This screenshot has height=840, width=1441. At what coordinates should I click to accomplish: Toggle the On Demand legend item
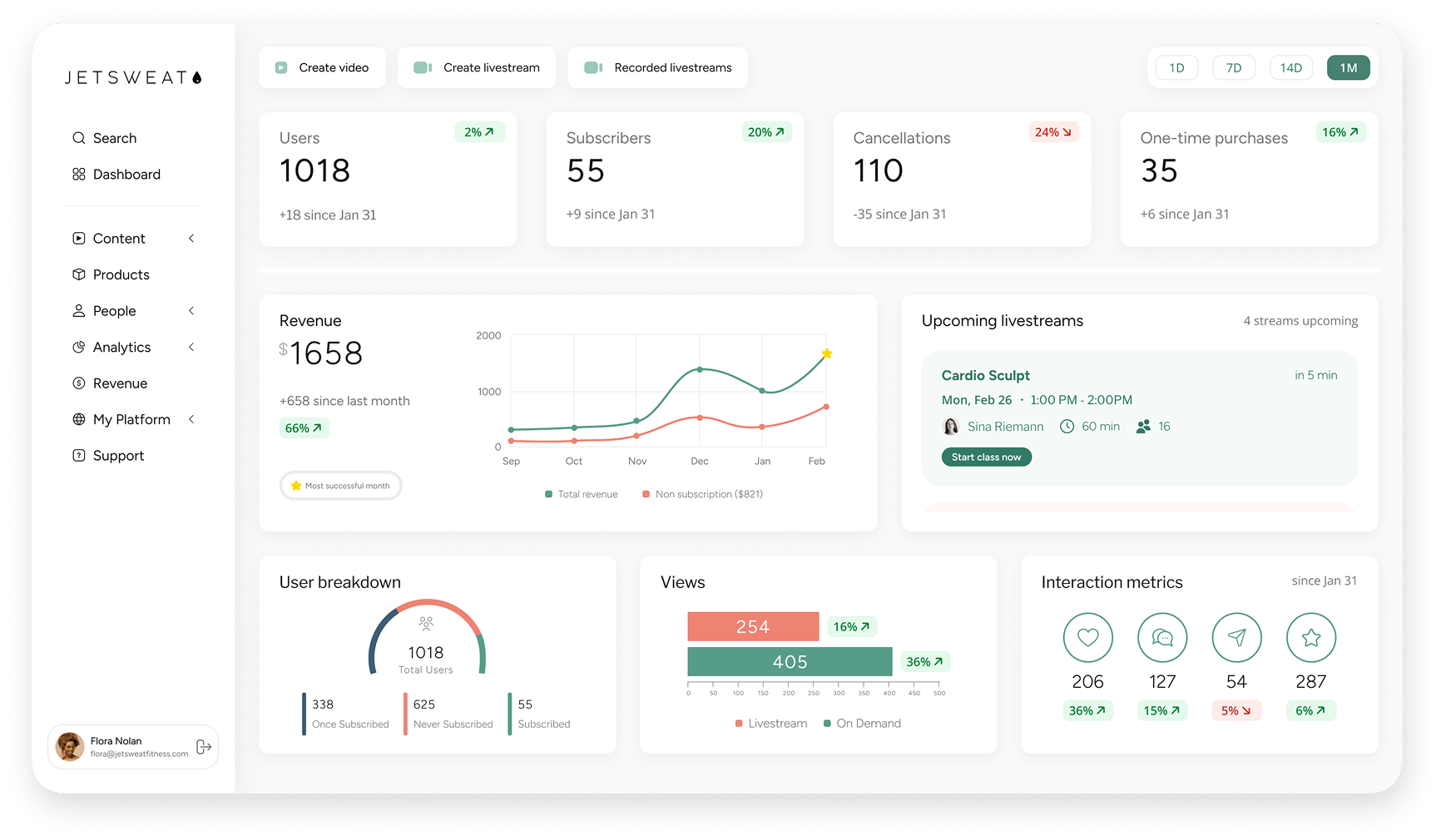pyautogui.click(x=863, y=723)
